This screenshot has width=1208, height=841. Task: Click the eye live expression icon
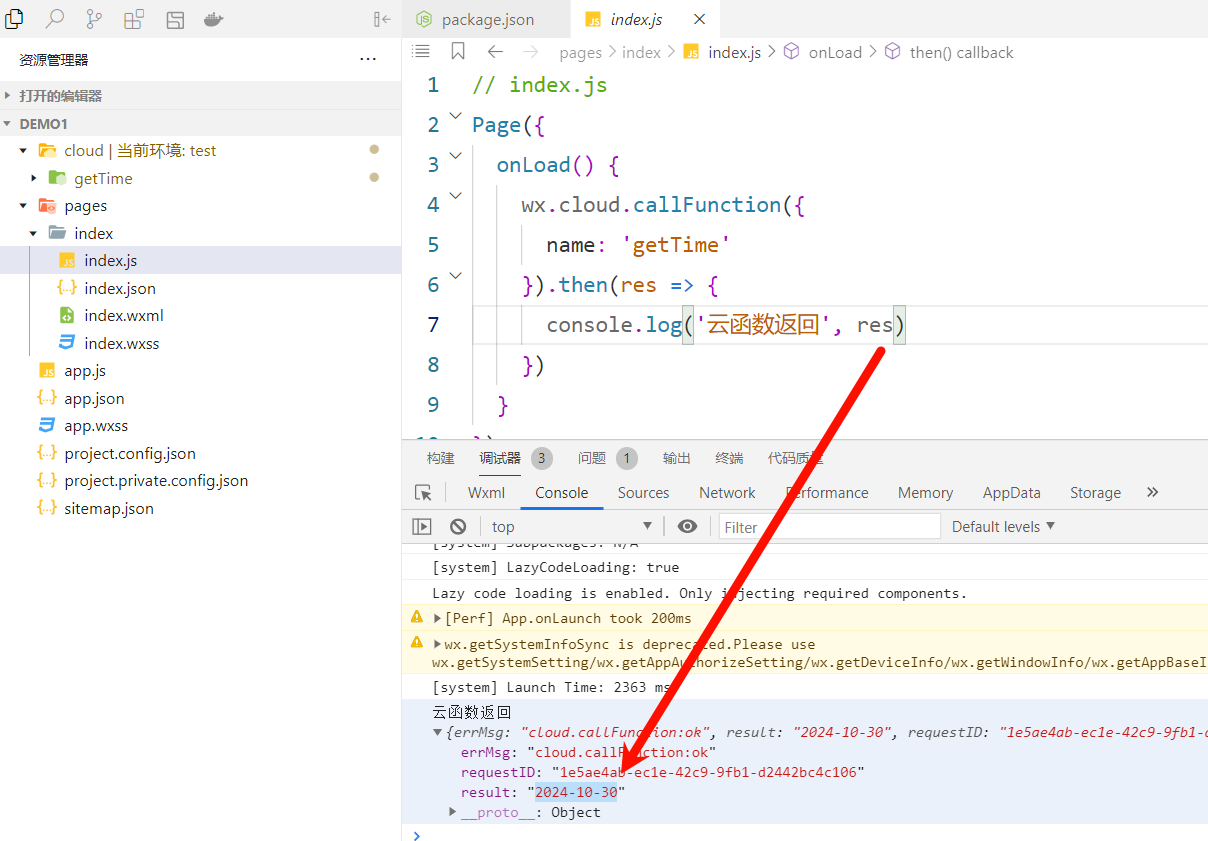687,527
